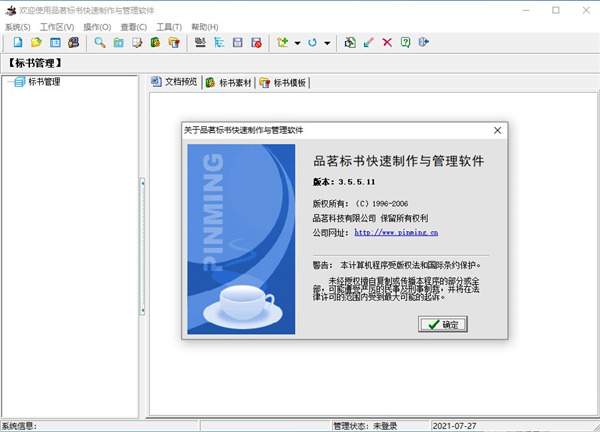600x432 pixels.
Task: Minimize the main application window
Action: (x=526, y=10)
